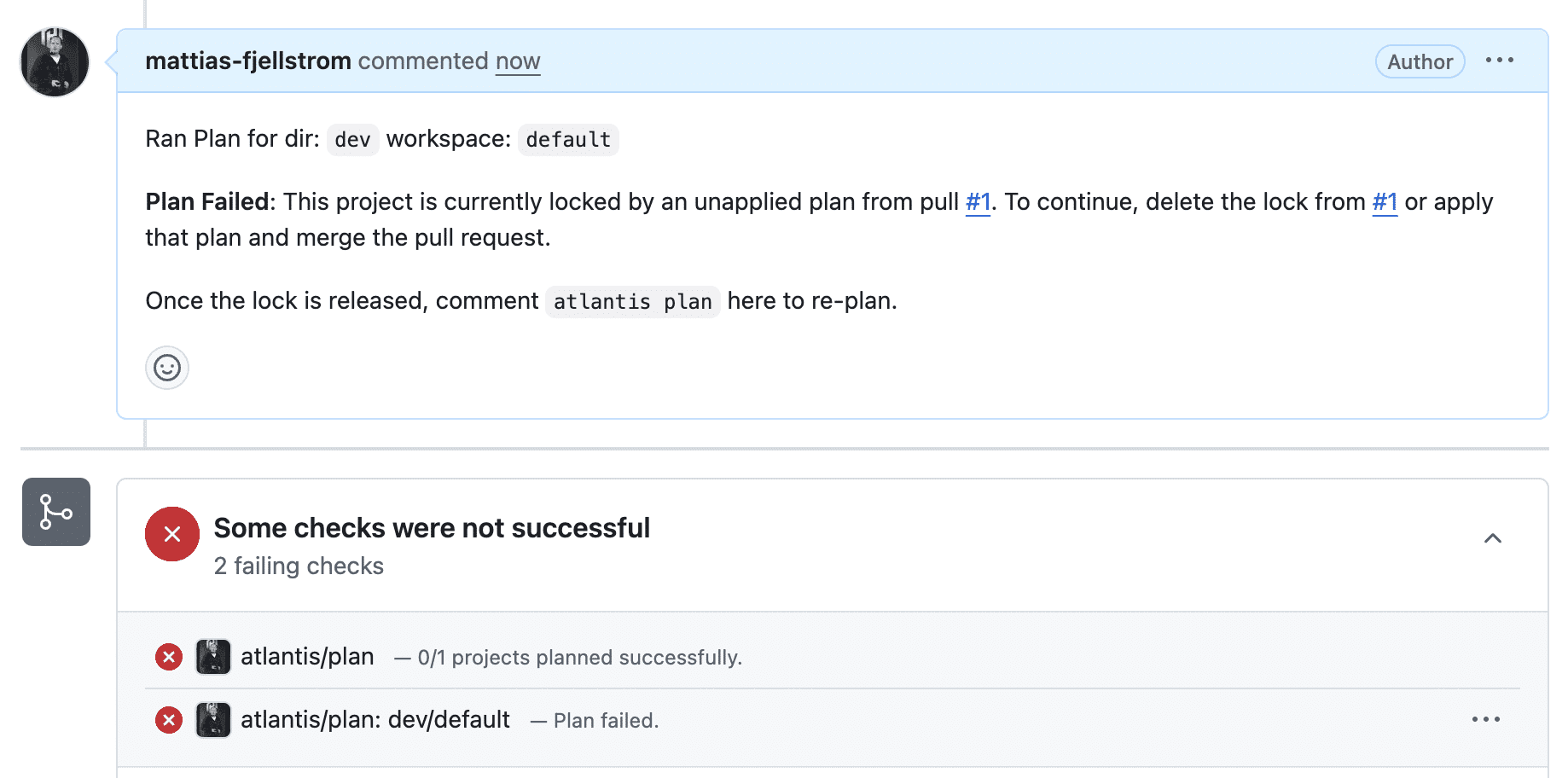
Task: Open the first pull #1 link
Action: [978, 202]
